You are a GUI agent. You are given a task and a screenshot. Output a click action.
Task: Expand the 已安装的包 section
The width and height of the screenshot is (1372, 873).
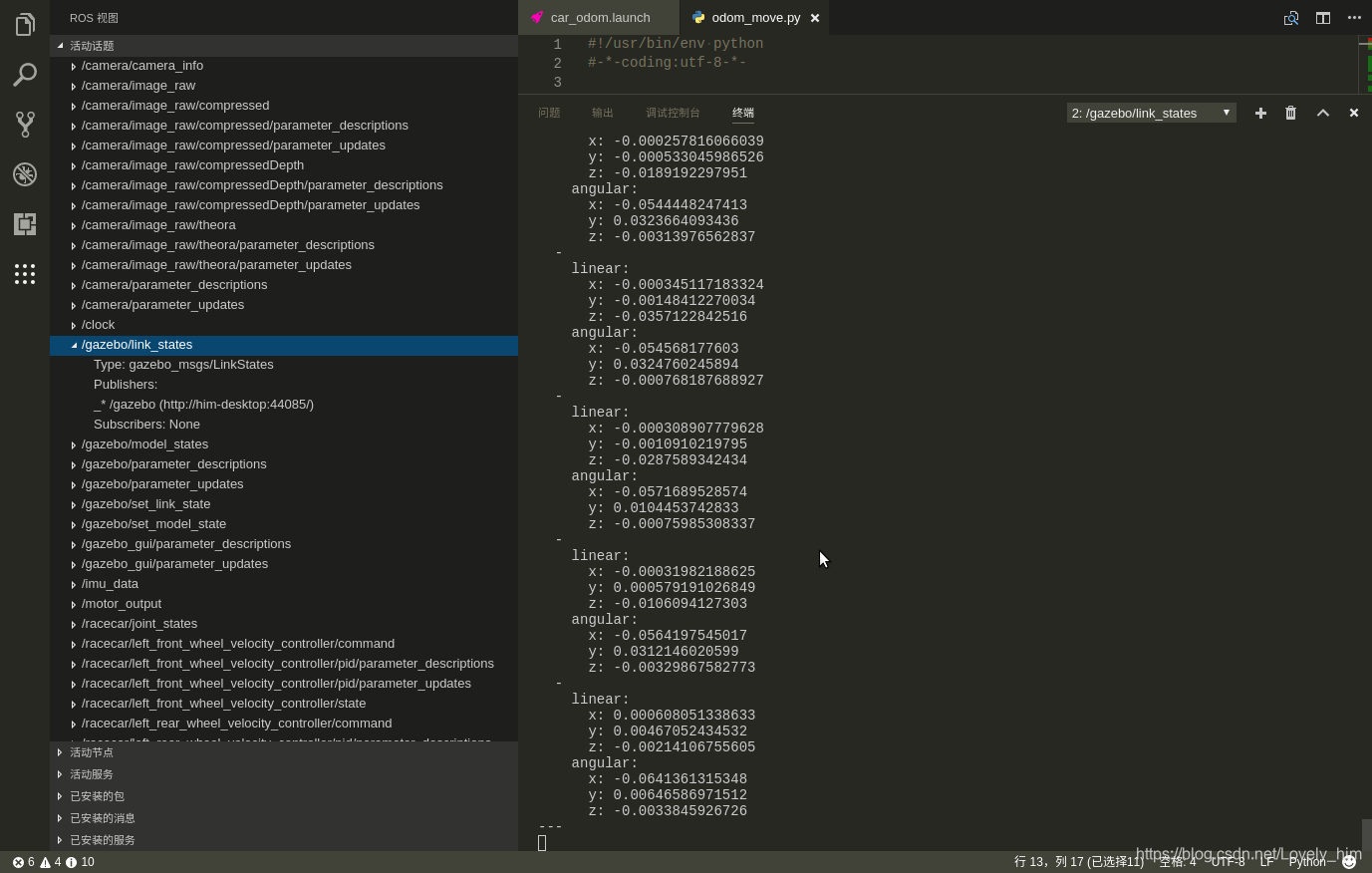click(x=284, y=796)
